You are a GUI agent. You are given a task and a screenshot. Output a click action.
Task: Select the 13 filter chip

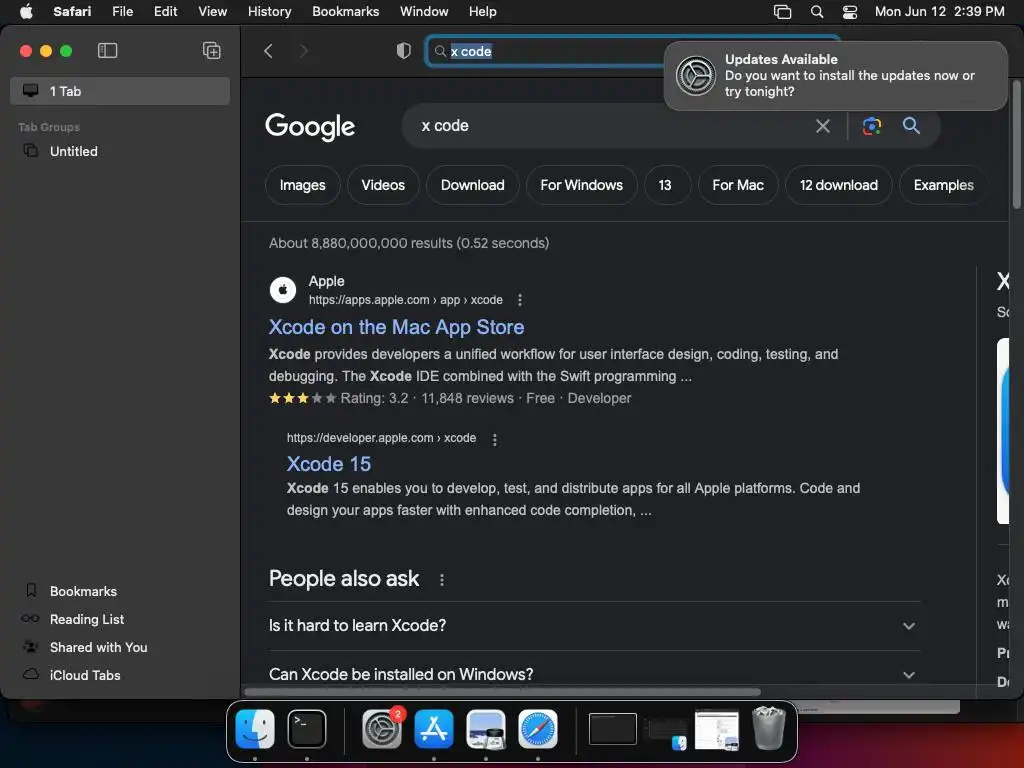pyautogui.click(x=665, y=185)
